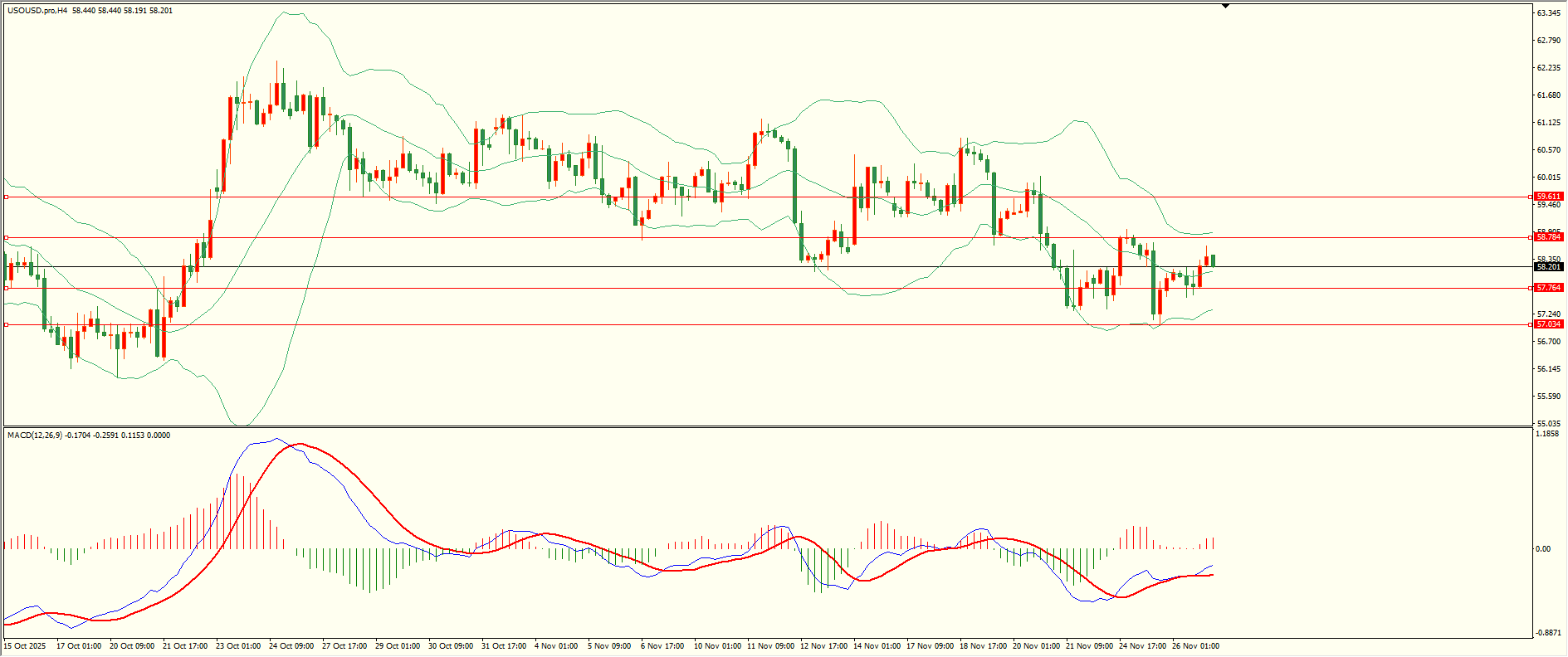Click the red 58.784 price label
This screenshot has width=1568, height=657.
1548,237
